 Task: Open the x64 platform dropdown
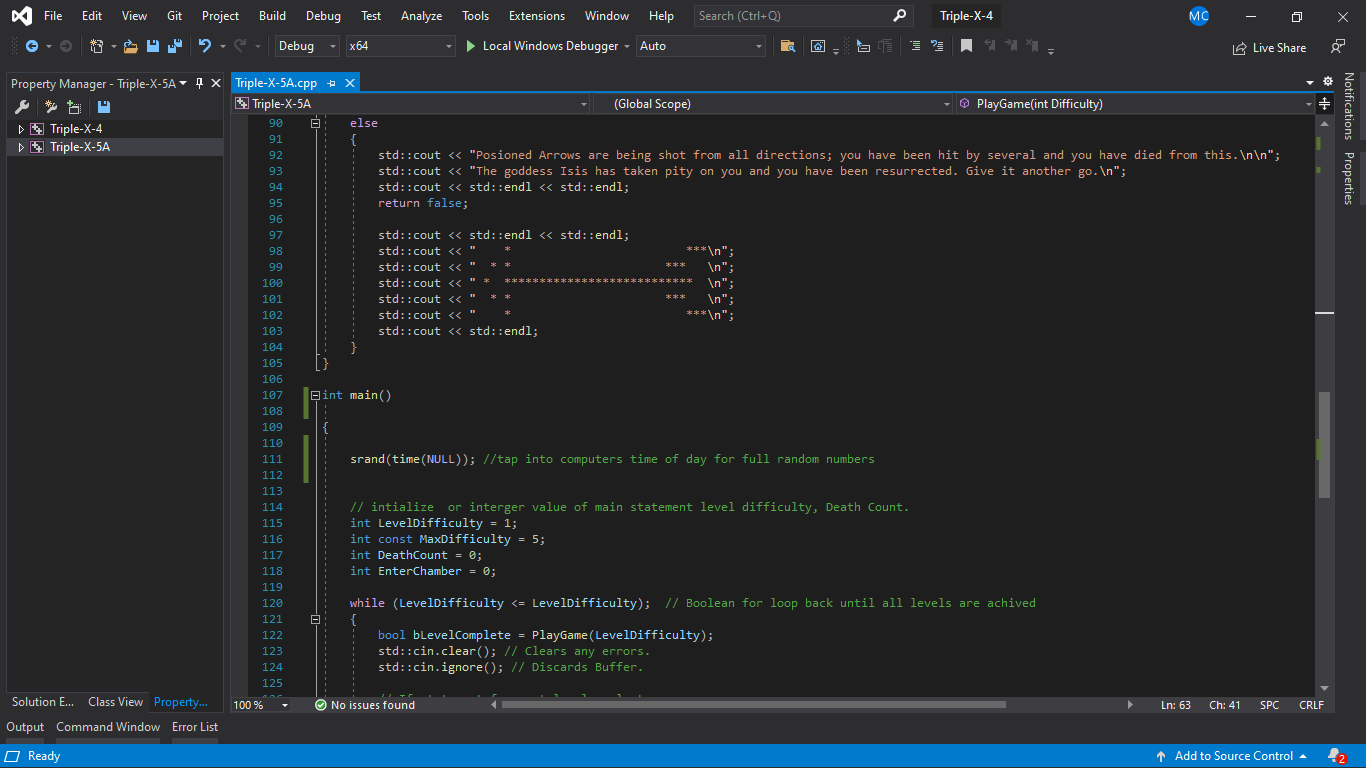click(x=400, y=46)
